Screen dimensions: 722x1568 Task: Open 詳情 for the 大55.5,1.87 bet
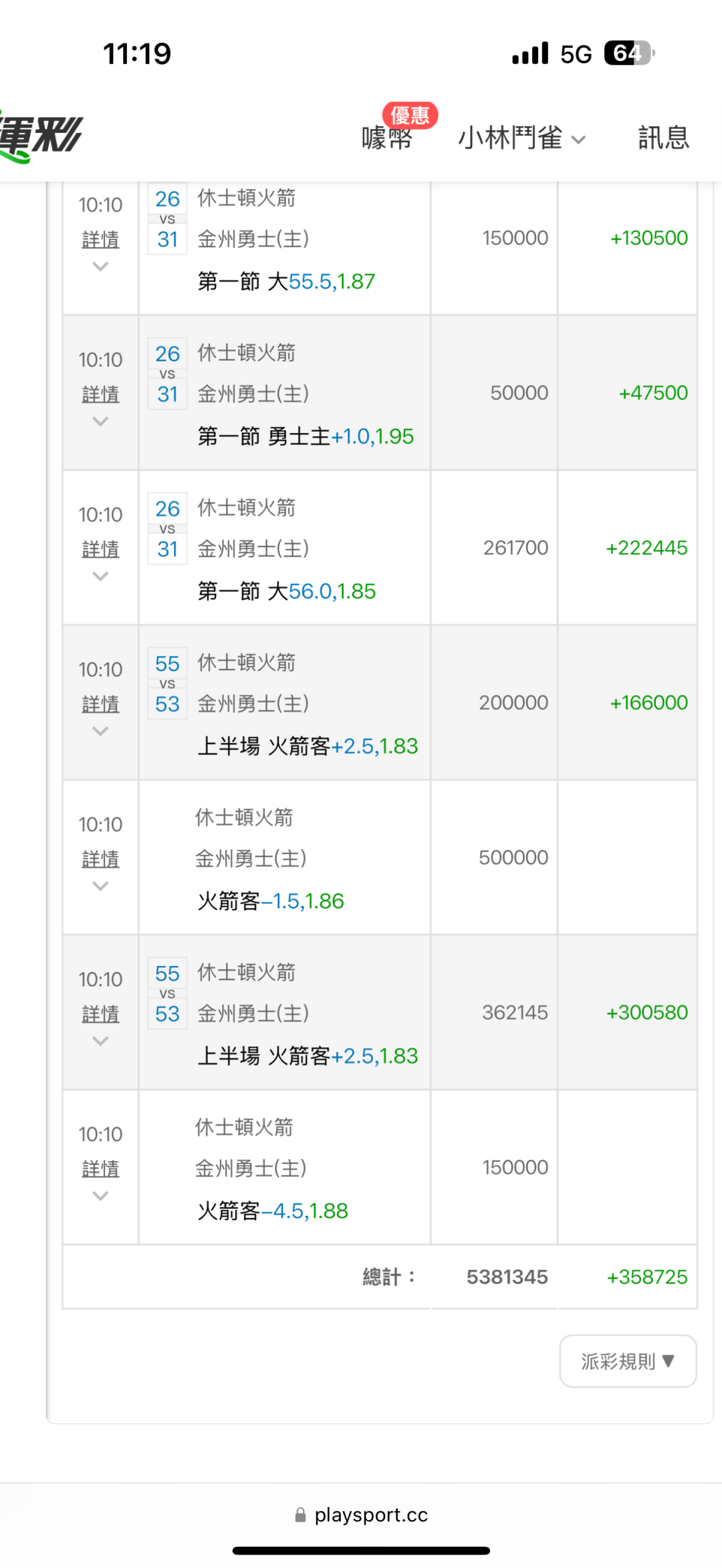pos(100,239)
